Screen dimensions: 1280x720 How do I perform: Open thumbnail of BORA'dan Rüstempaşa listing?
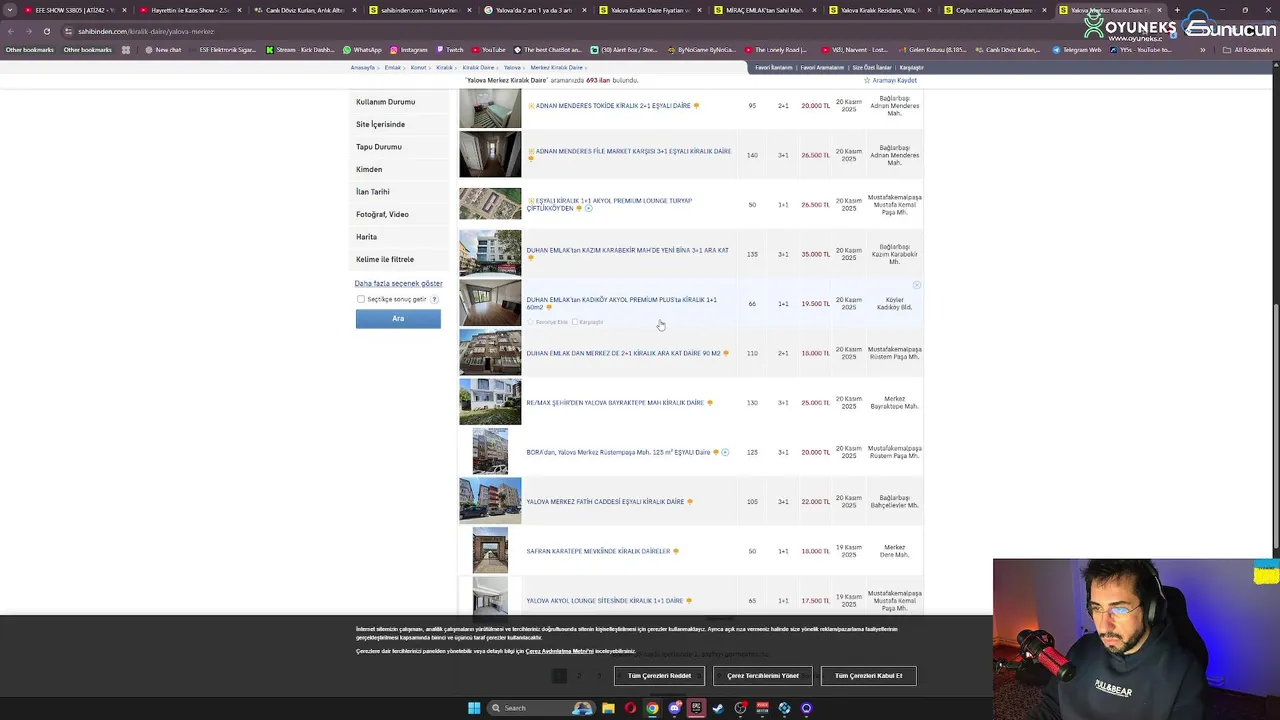[x=490, y=452]
